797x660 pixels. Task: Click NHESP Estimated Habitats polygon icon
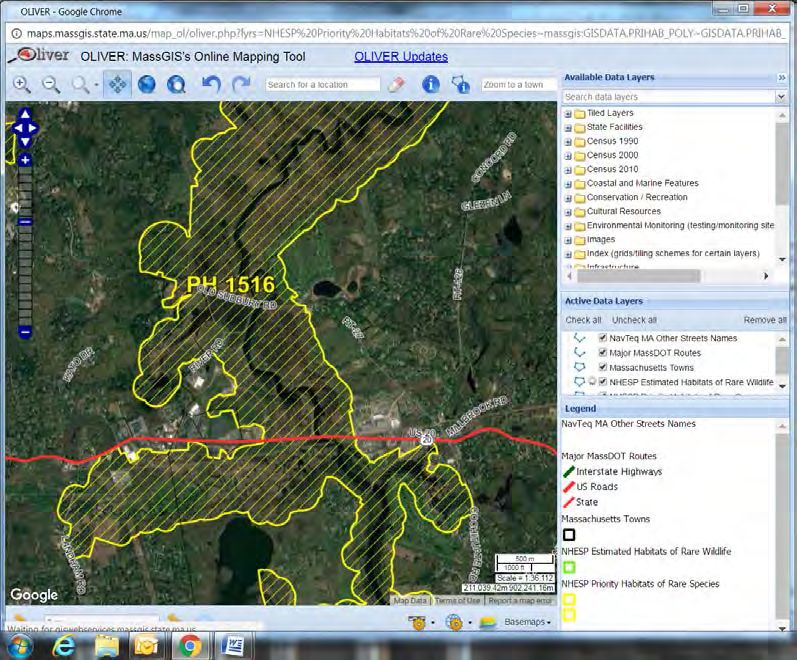pyautogui.click(x=579, y=381)
